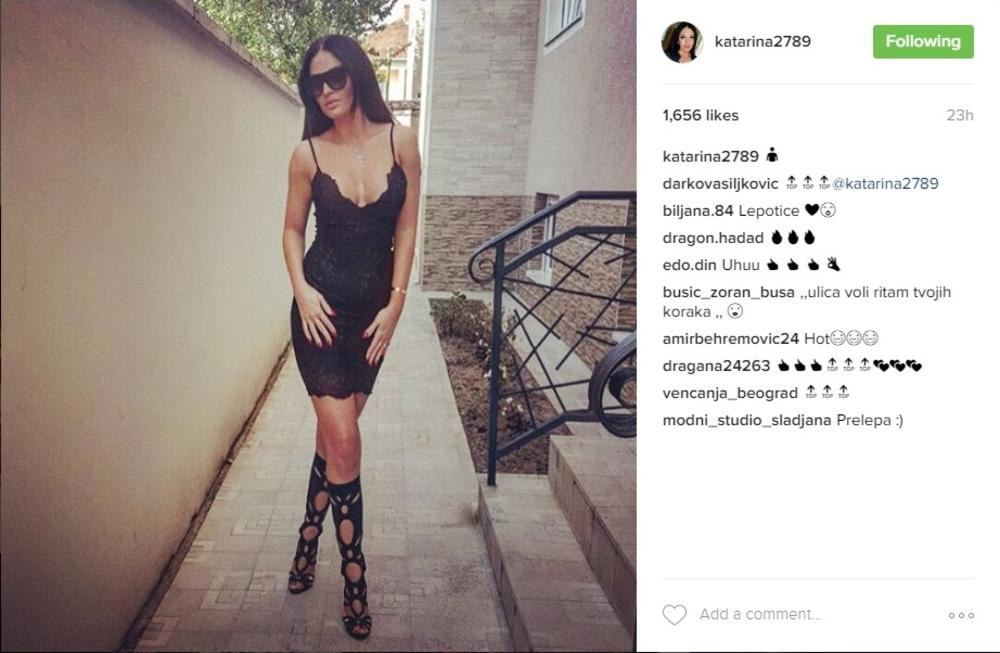Click the main post photo
The image size is (1000, 653).
pos(318,326)
